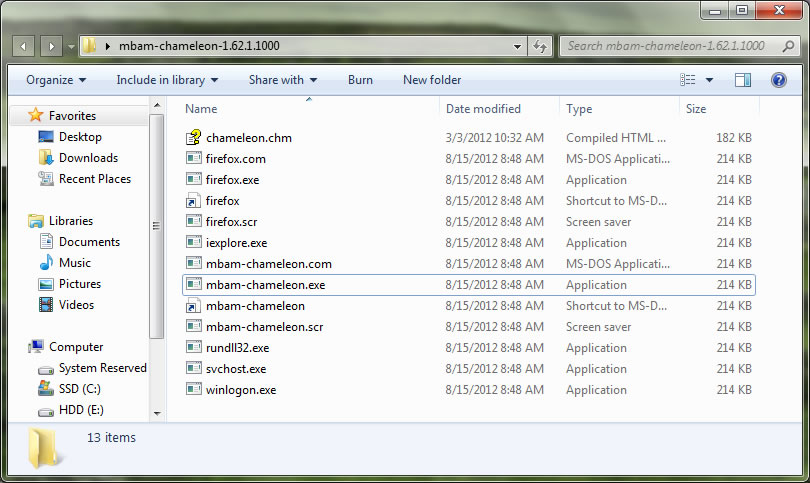Image resolution: width=810 pixels, height=483 pixels.
Task: Open the Help question mark icon
Action: pos(778,80)
